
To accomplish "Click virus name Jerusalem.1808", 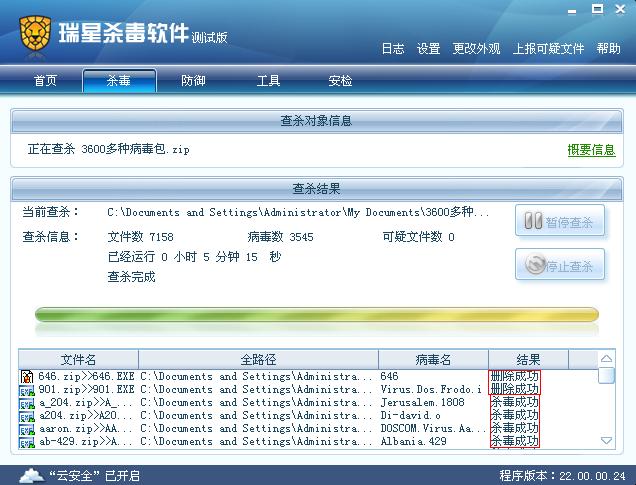I will click(422, 403).
